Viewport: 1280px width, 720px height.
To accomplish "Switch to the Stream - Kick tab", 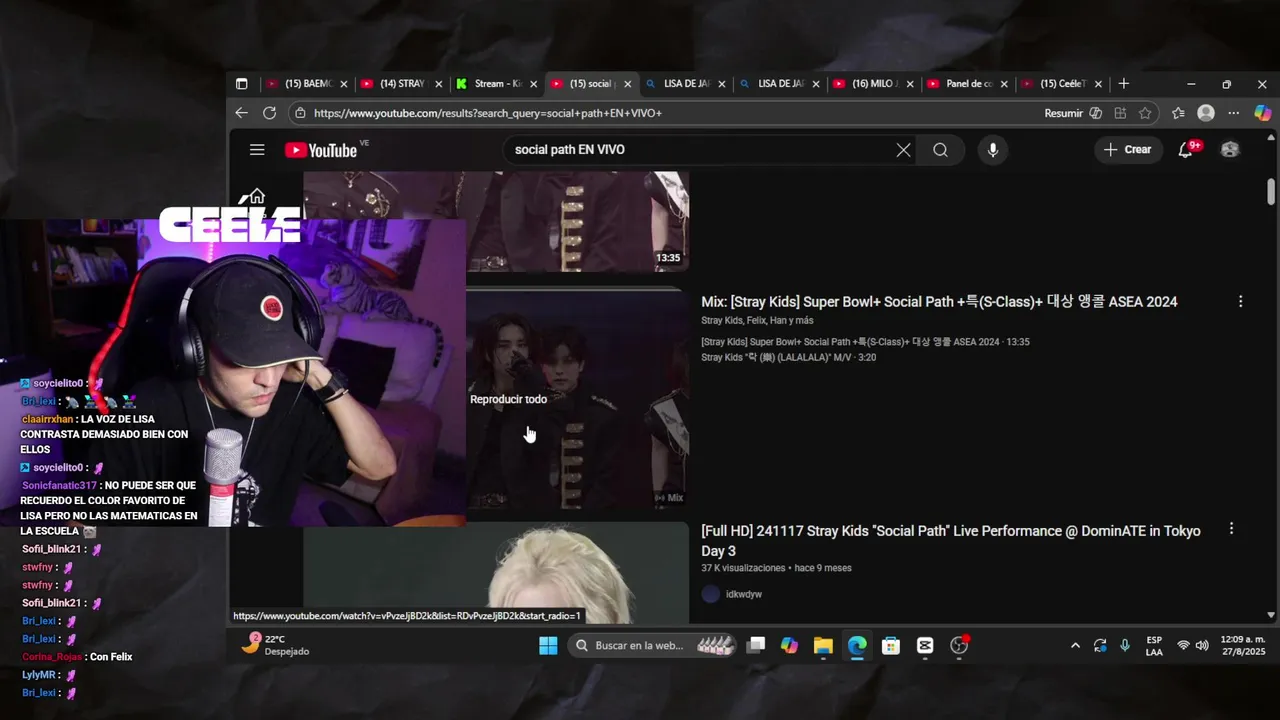I will click(x=496, y=84).
